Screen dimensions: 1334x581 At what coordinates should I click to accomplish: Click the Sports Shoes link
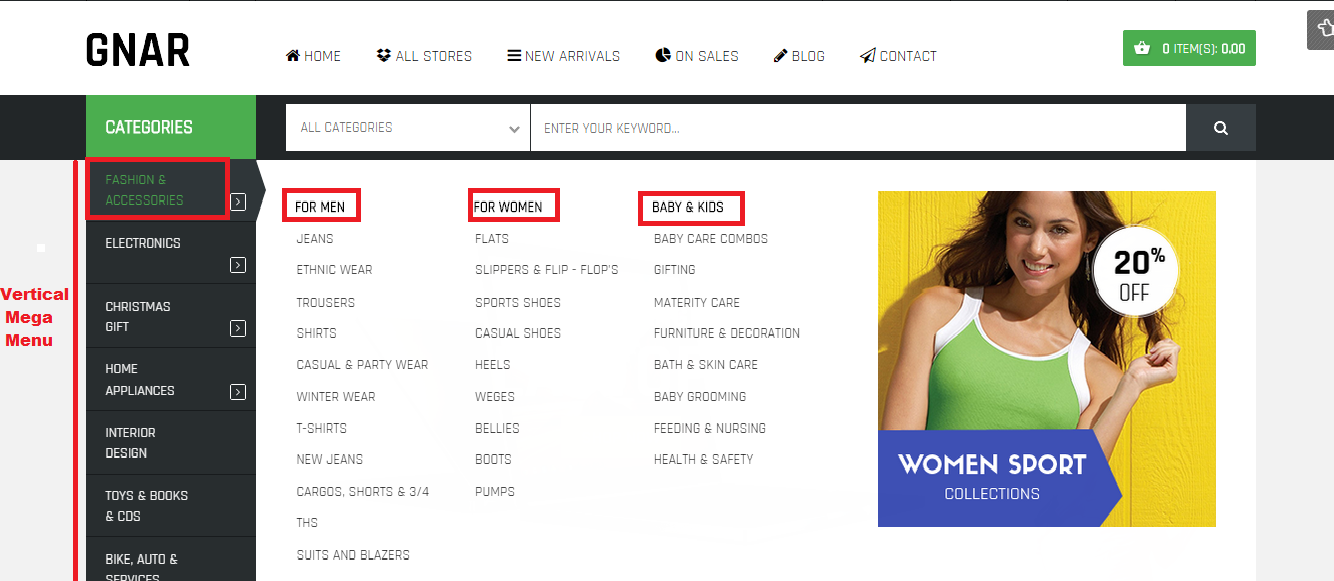[x=518, y=302]
